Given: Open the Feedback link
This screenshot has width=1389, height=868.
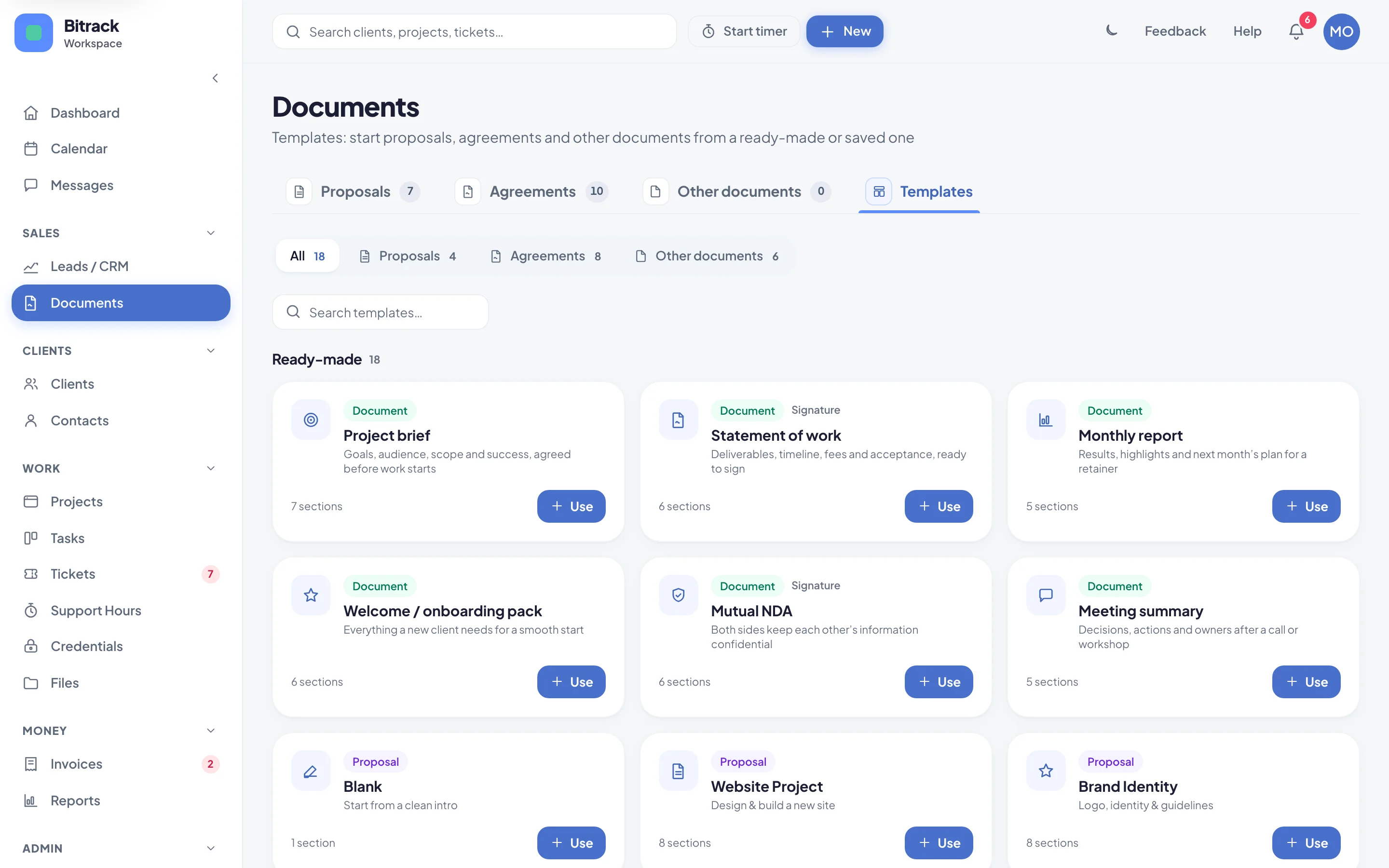Looking at the screenshot, I should (1175, 31).
